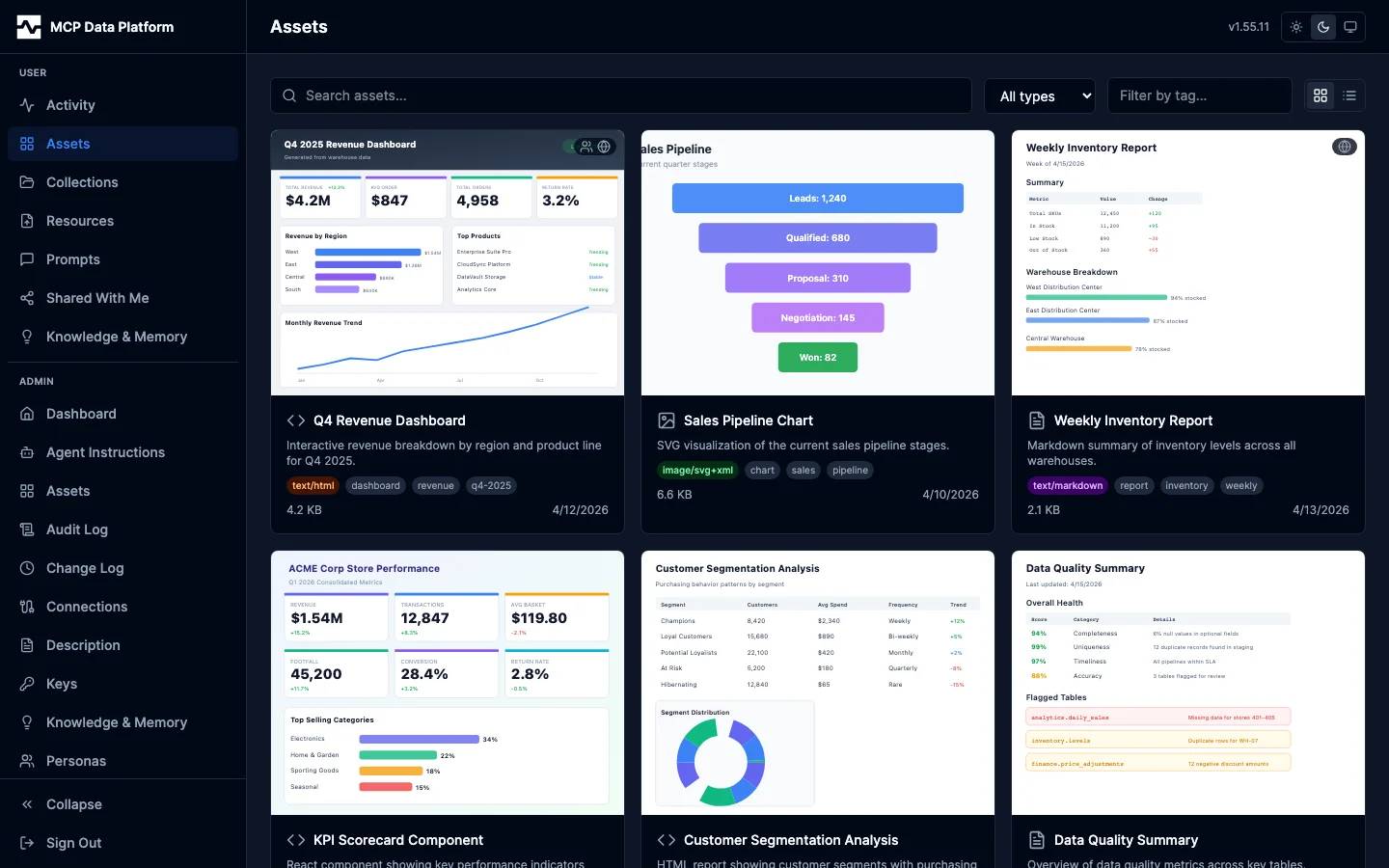Click the green image/svg+xml type badge

click(697, 471)
